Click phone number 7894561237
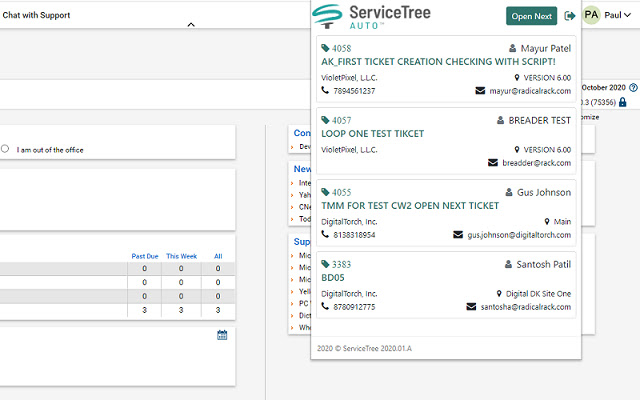The width and height of the screenshot is (640, 400). pyautogui.click(x=354, y=91)
